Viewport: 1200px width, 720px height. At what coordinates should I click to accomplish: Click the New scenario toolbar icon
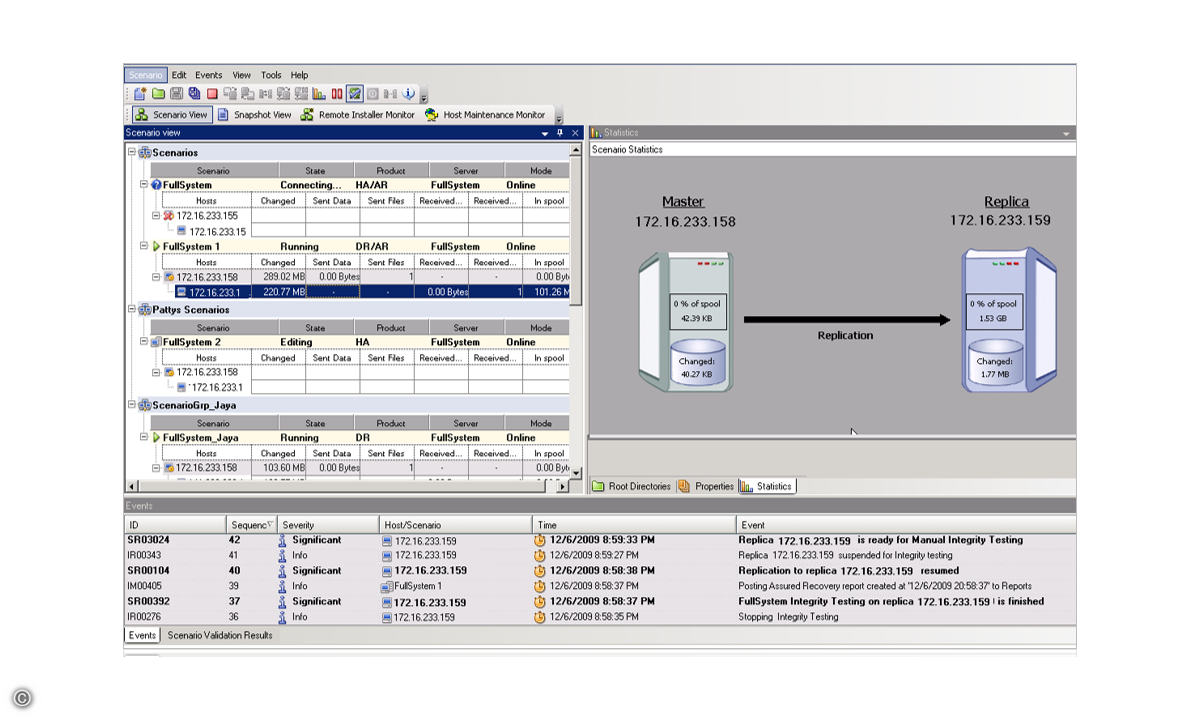[x=140, y=94]
